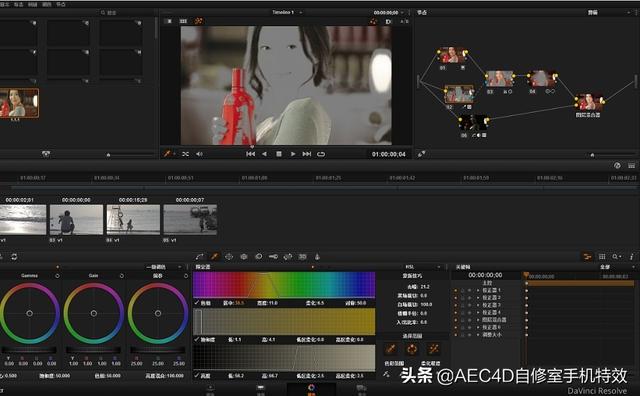Play the clip forward

[293, 154]
